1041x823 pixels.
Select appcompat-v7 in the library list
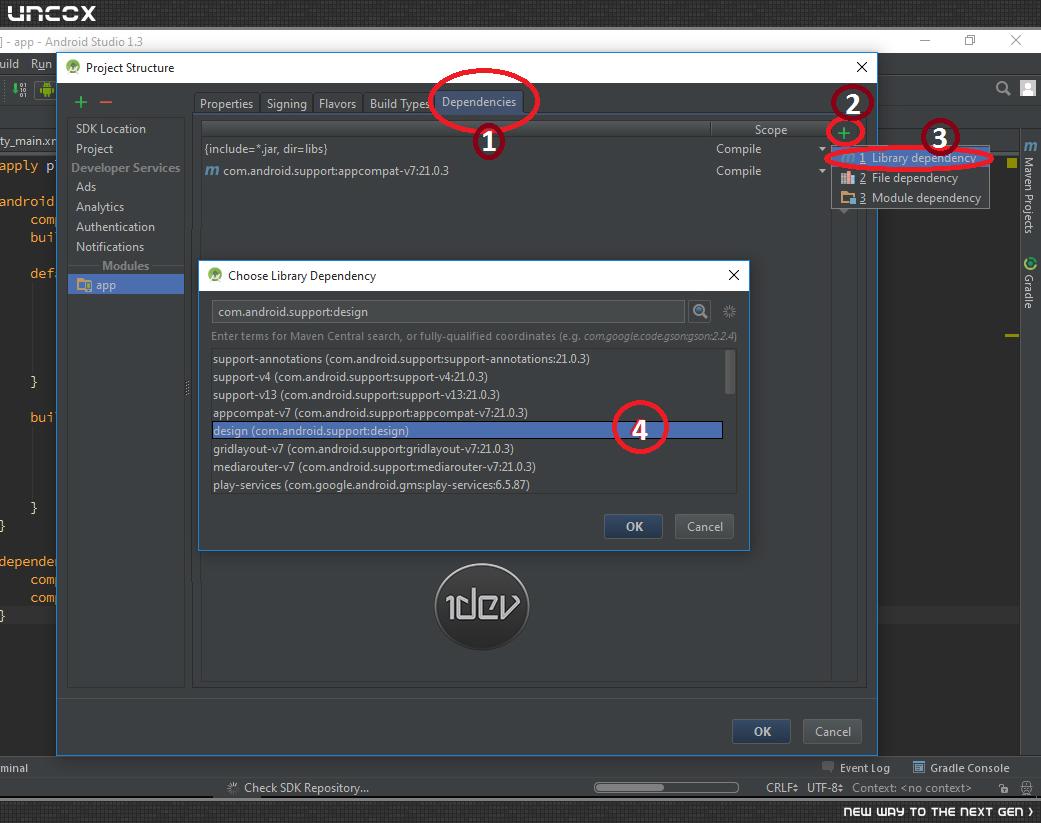pos(467,413)
